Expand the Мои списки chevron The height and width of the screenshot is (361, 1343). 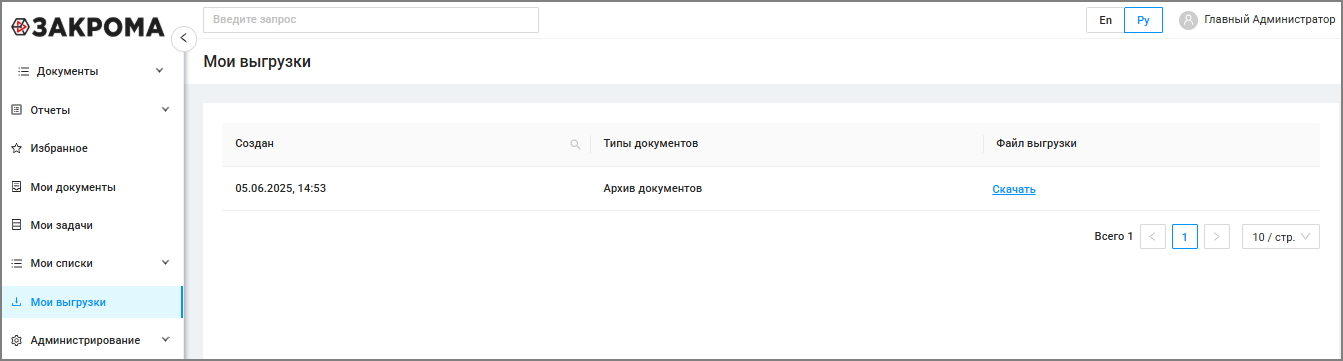tap(166, 263)
